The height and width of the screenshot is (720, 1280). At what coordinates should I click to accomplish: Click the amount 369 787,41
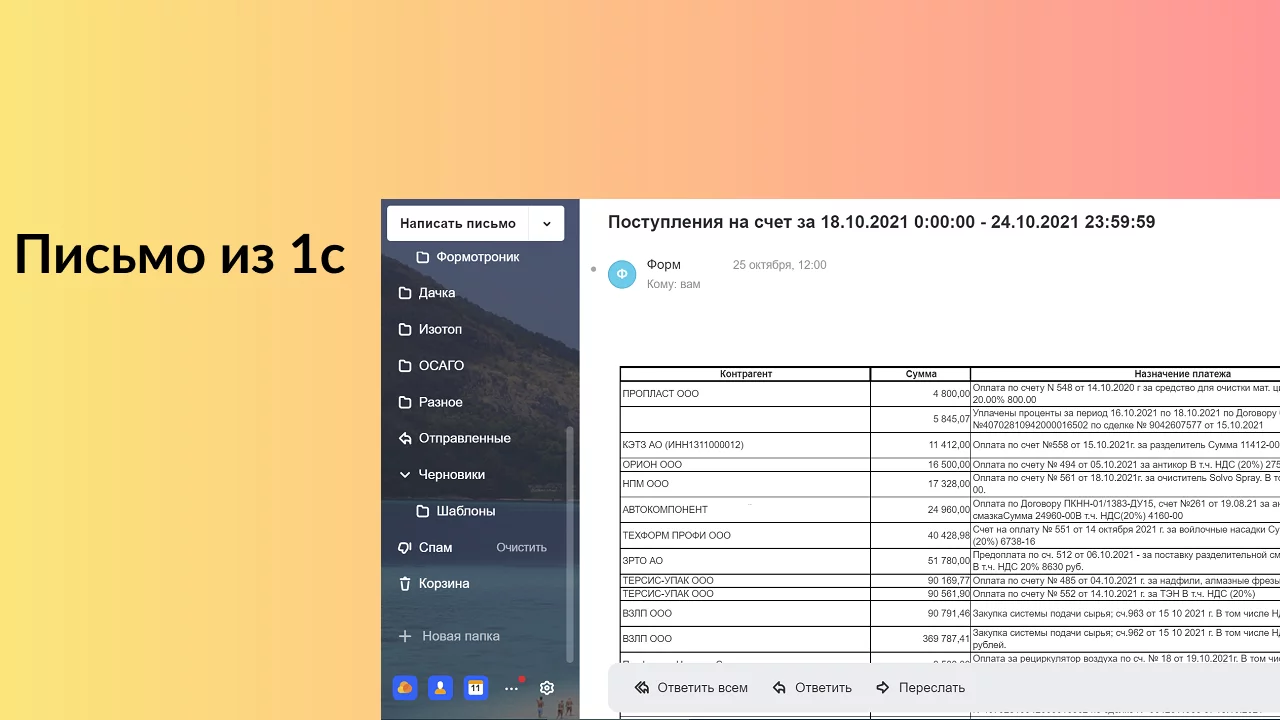tap(947, 639)
